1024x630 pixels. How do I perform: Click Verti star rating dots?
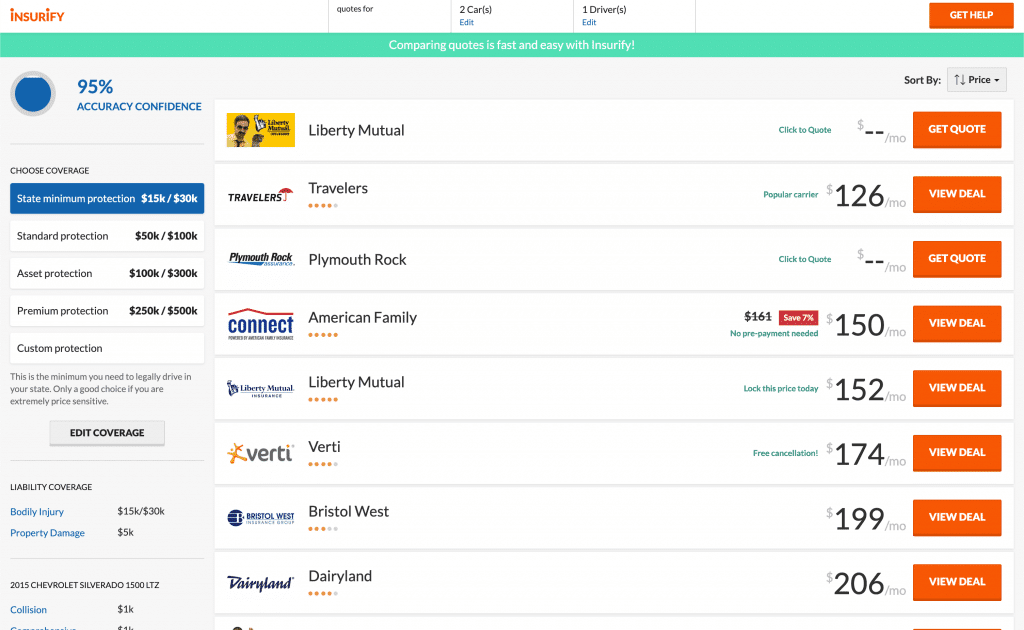(323, 464)
